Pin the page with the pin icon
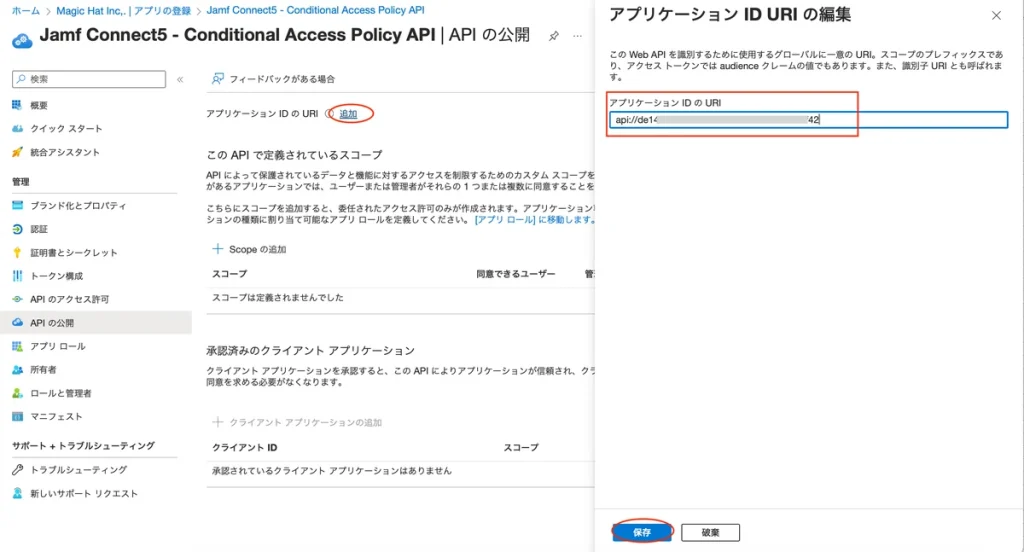The width and height of the screenshot is (1024, 552). pos(554,36)
